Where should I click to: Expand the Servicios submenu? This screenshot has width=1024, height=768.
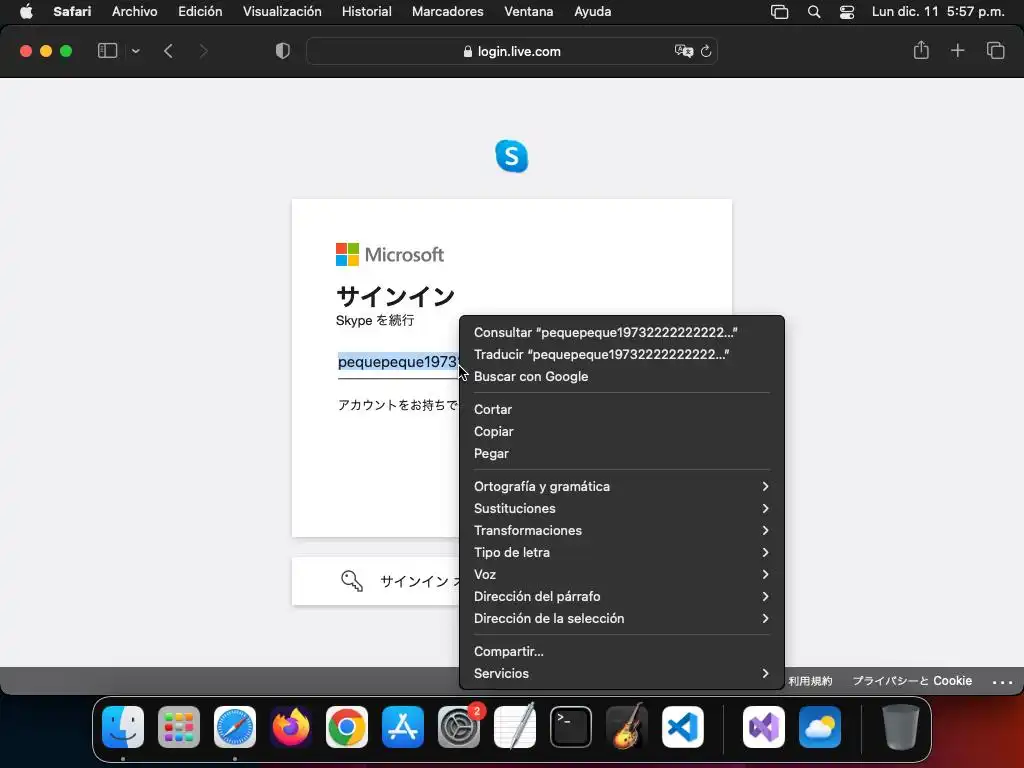[622, 673]
